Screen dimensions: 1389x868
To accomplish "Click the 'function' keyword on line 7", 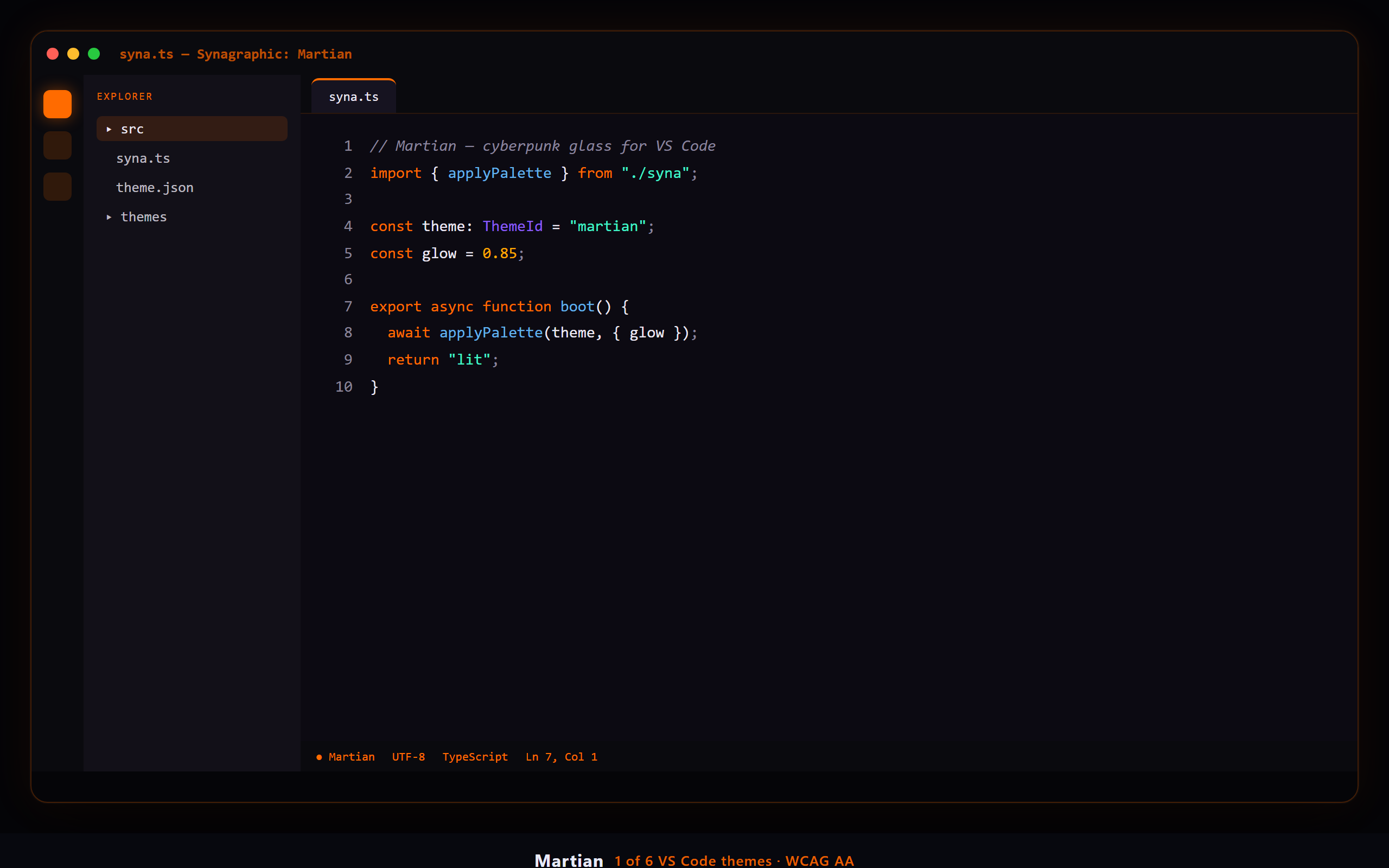I will coord(517,307).
